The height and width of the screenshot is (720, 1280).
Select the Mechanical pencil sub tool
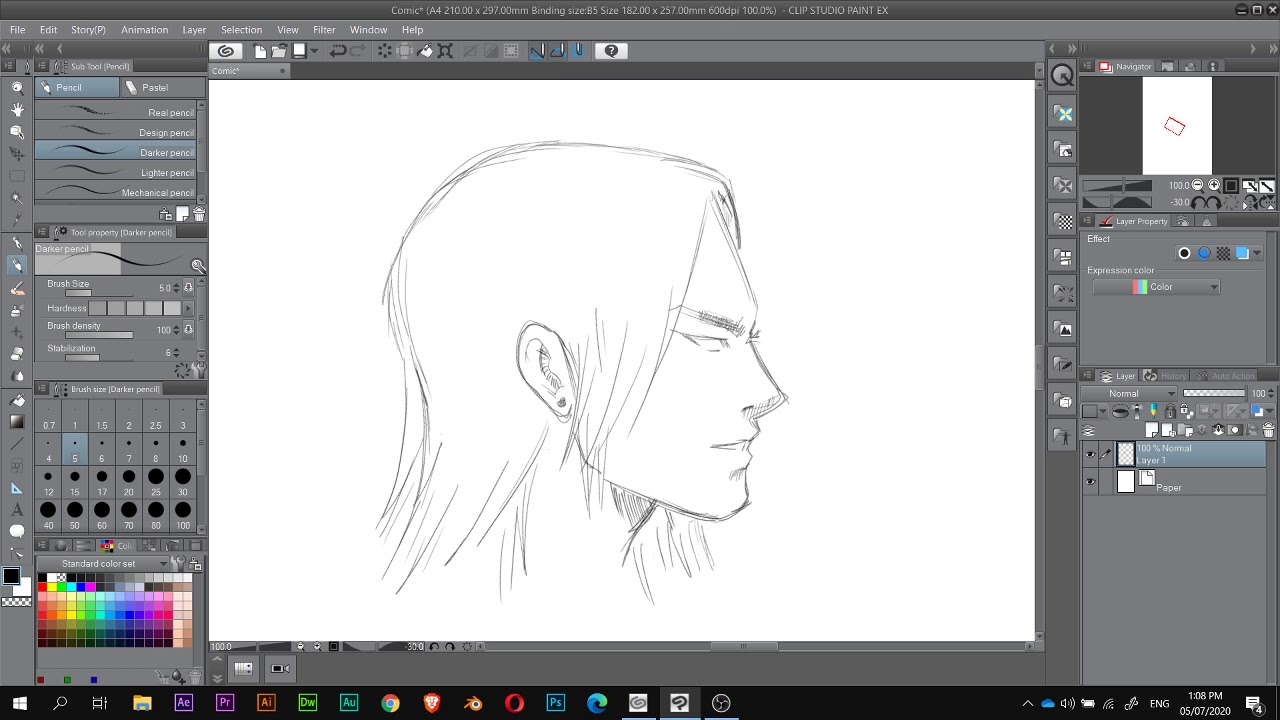(116, 192)
